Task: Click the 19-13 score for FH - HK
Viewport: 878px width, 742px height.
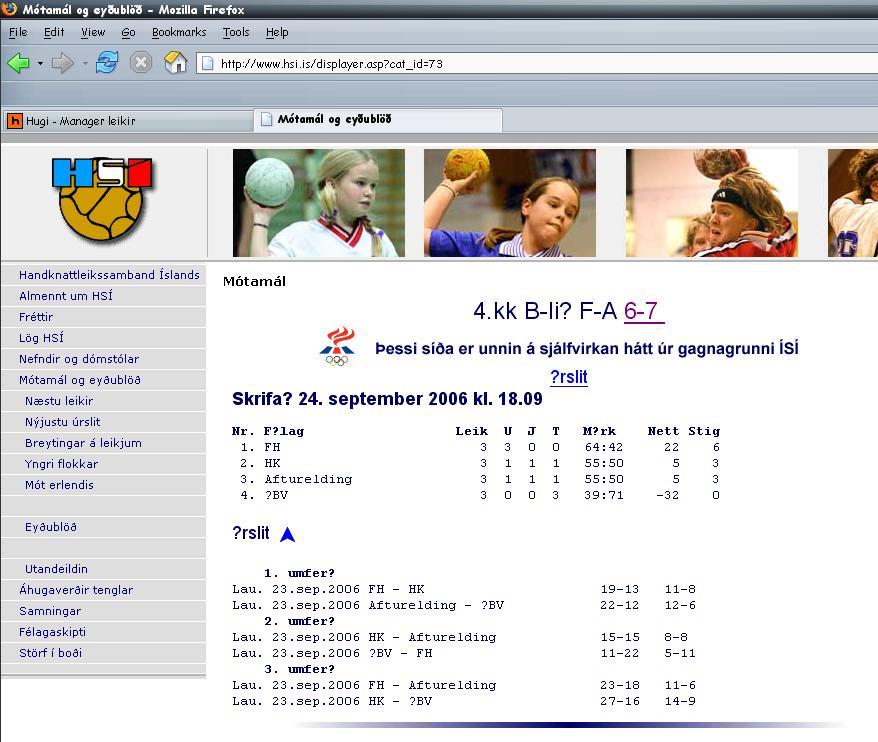Action: [619, 589]
